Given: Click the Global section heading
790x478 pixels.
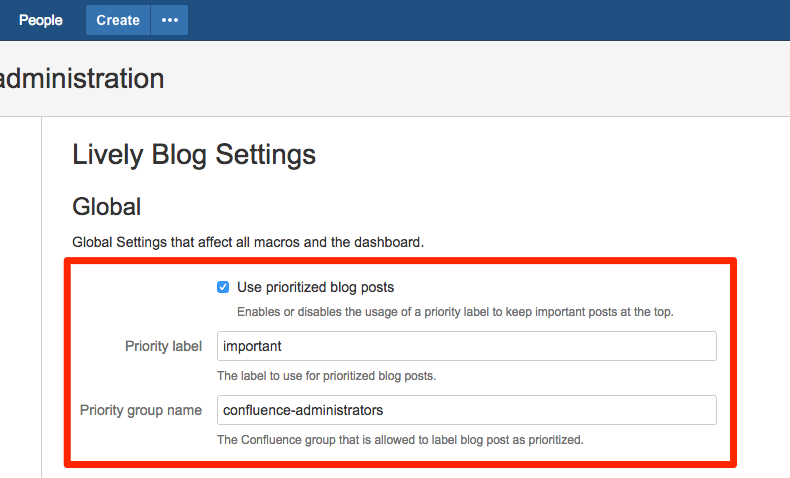Looking at the screenshot, I should 107,207.
